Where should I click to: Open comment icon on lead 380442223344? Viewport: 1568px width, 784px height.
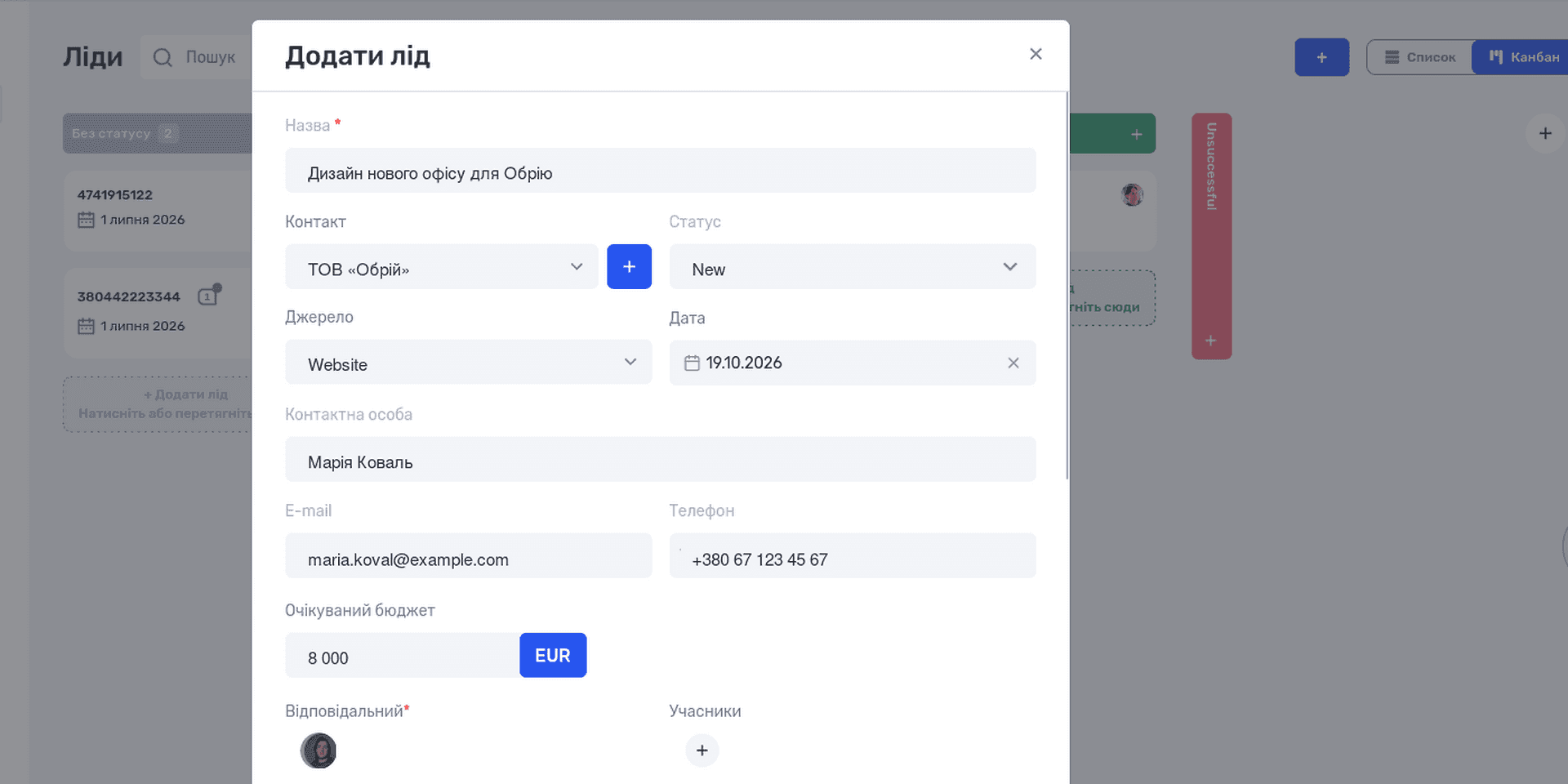click(x=209, y=296)
